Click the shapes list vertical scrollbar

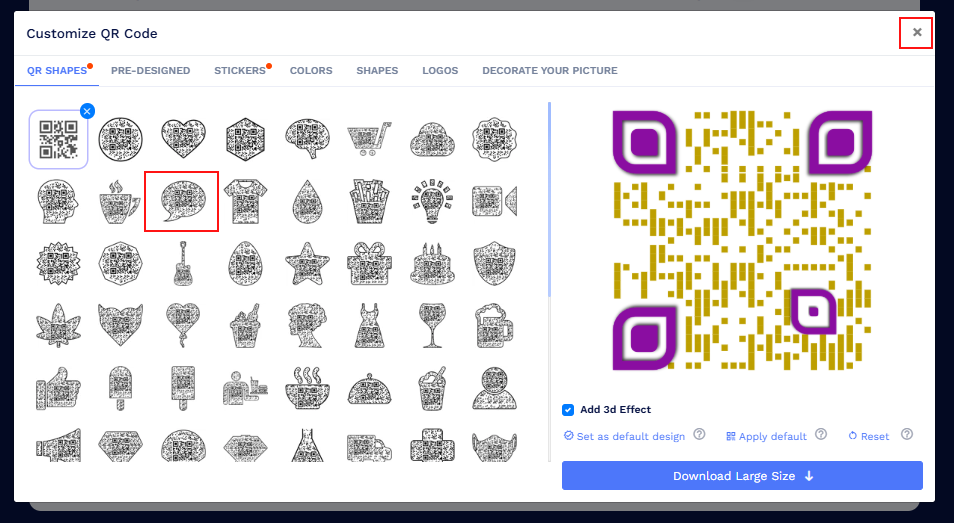click(x=549, y=199)
